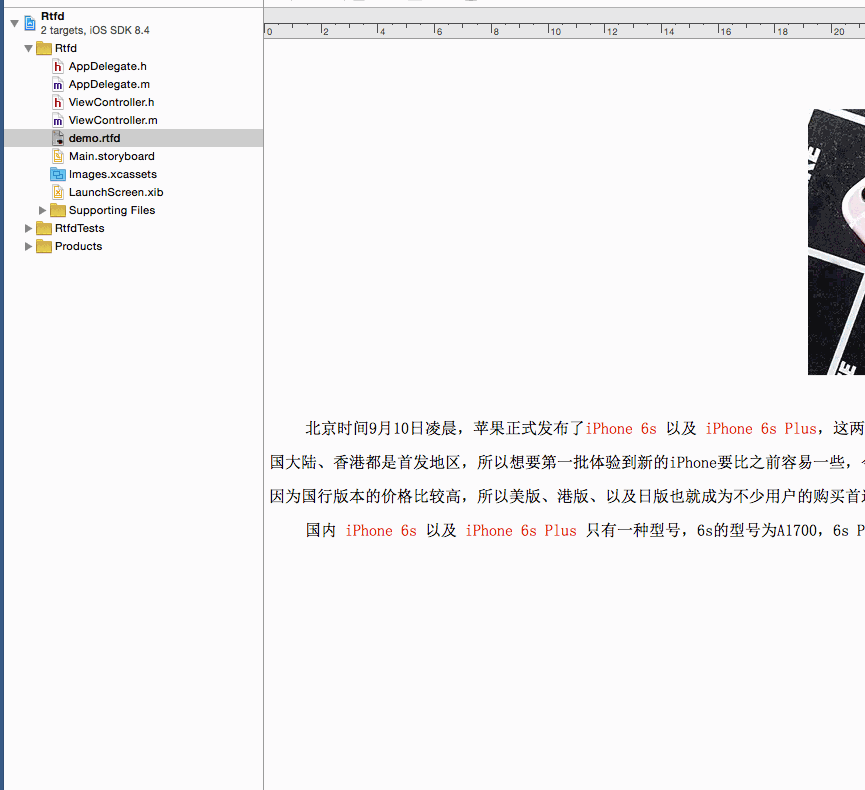Screen dimensions: 865x790
Task: Select the demo.rtfd row
Action: coord(134,138)
